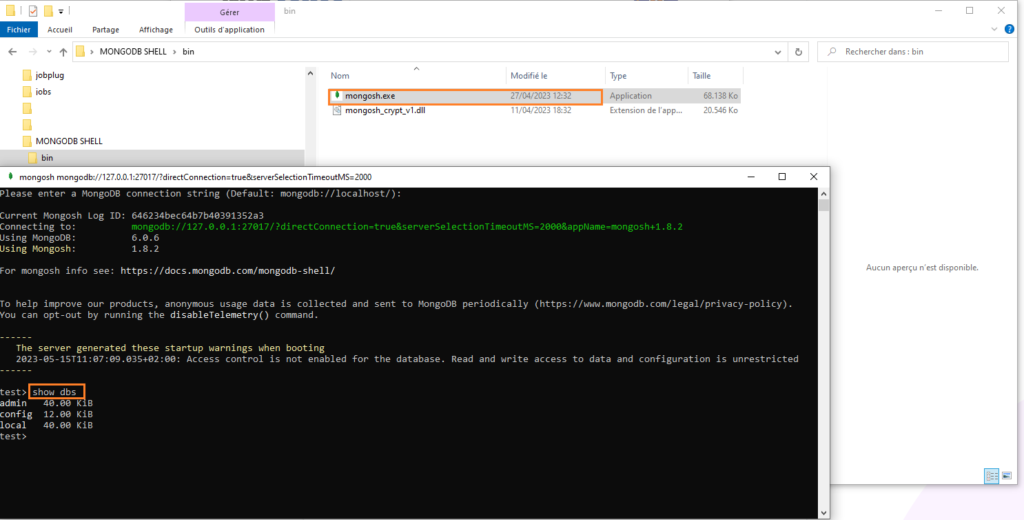Open the Fichier ribbon tab
Image resolution: width=1024 pixels, height=520 pixels.
pyautogui.click(x=19, y=29)
